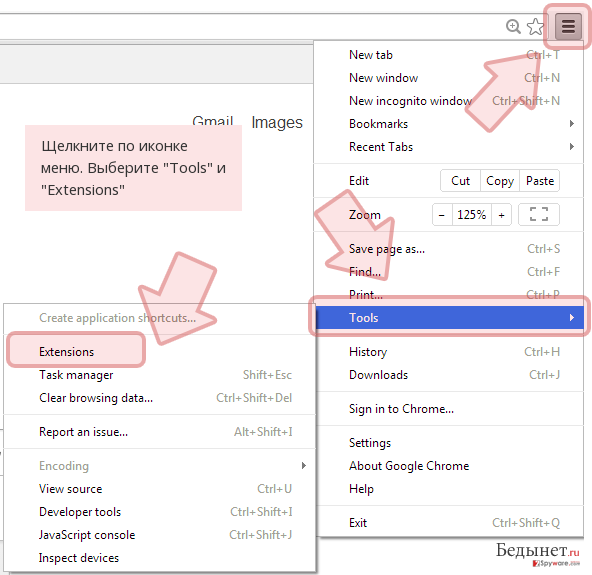
Task: Click the Copy button in Edit row
Action: click(x=500, y=181)
